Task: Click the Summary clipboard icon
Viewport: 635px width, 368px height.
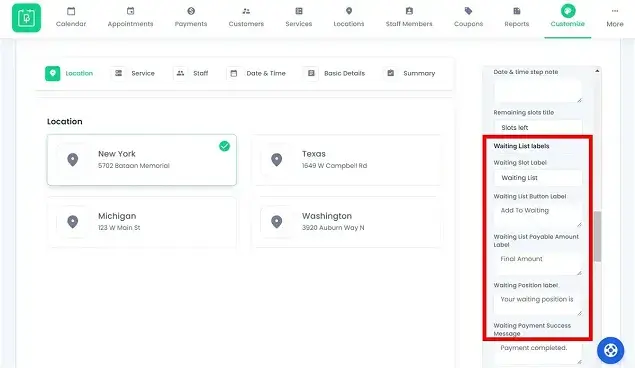Action: 390,73
